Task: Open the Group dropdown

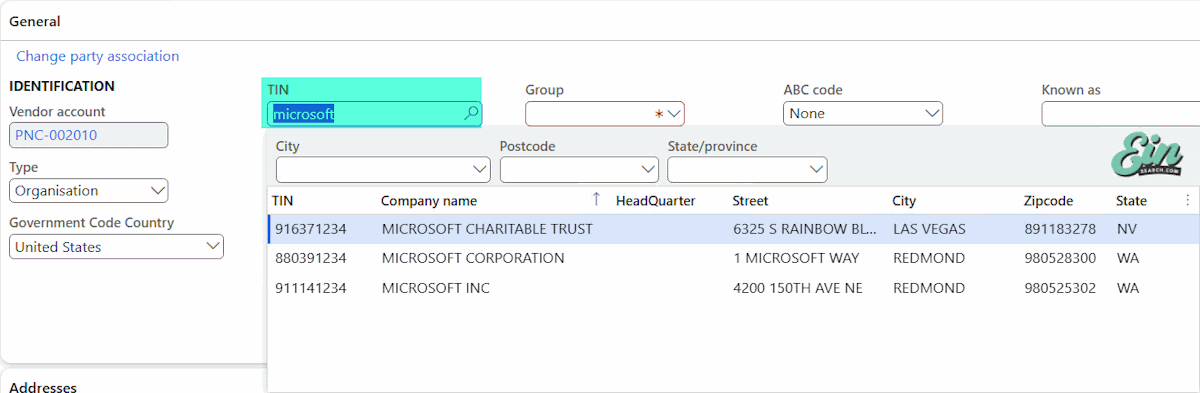Action: click(675, 114)
